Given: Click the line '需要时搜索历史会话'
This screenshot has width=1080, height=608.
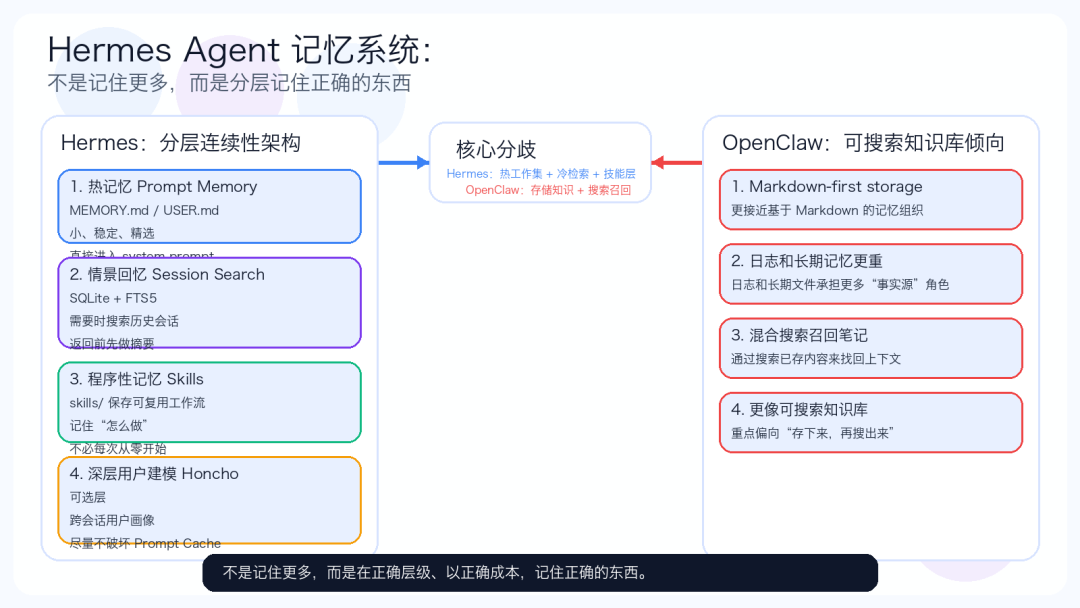Looking at the screenshot, I should tap(124, 322).
